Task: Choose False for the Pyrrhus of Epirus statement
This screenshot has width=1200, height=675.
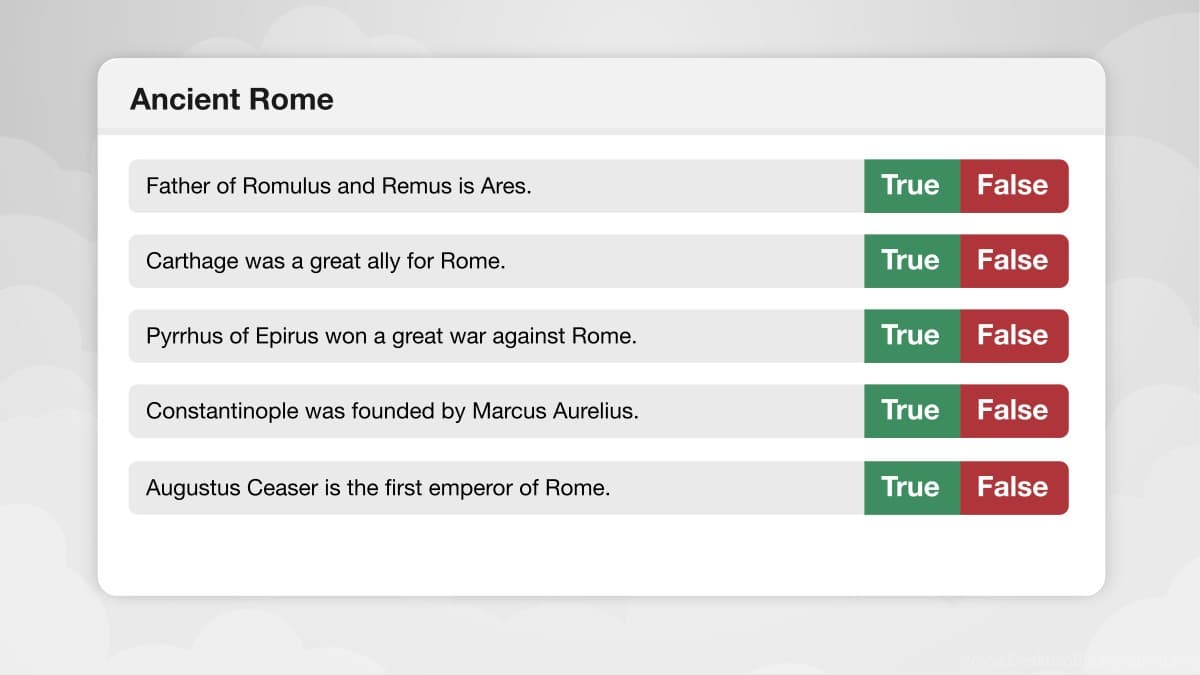Action: pos(1014,336)
